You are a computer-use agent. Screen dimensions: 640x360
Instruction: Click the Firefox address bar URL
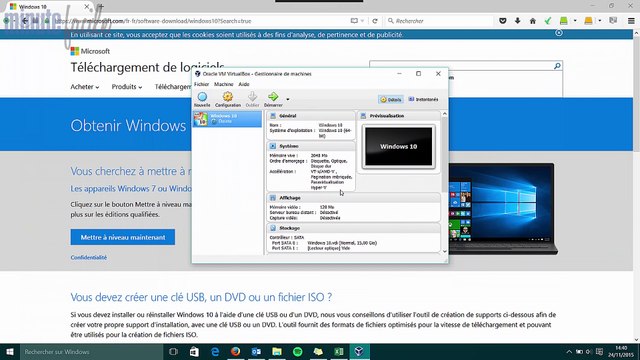[153, 21]
